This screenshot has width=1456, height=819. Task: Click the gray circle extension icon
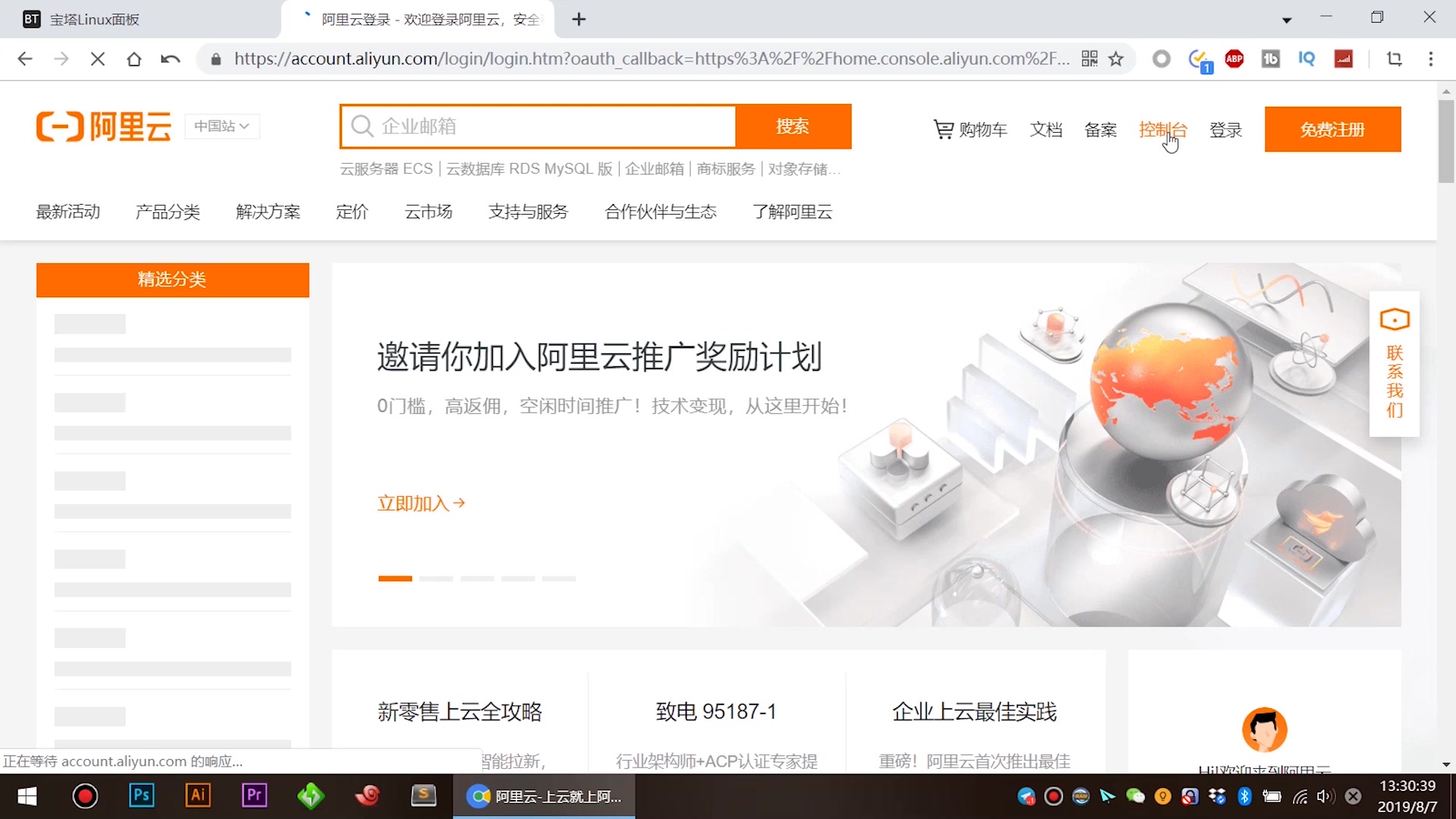point(1161,59)
